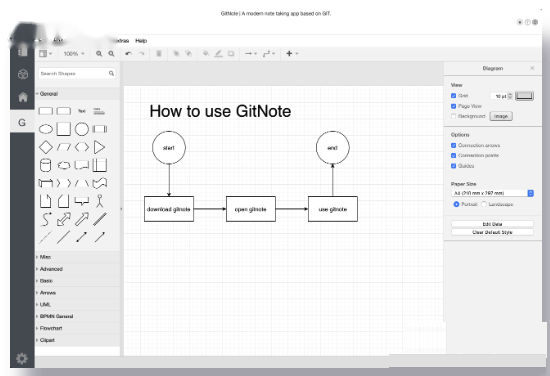Click the grid color swatch
The width and height of the screenshot is (550, 376).
pos(524,96)
